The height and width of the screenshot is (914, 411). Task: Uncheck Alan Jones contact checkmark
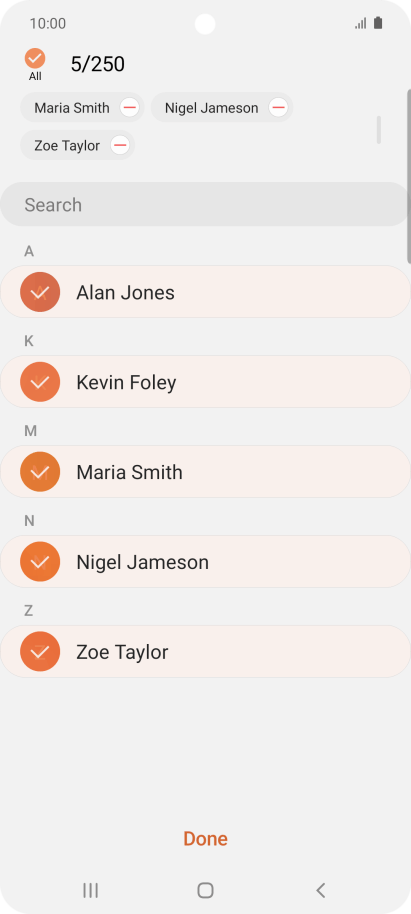pyautogui.click(x=40, y=292)
